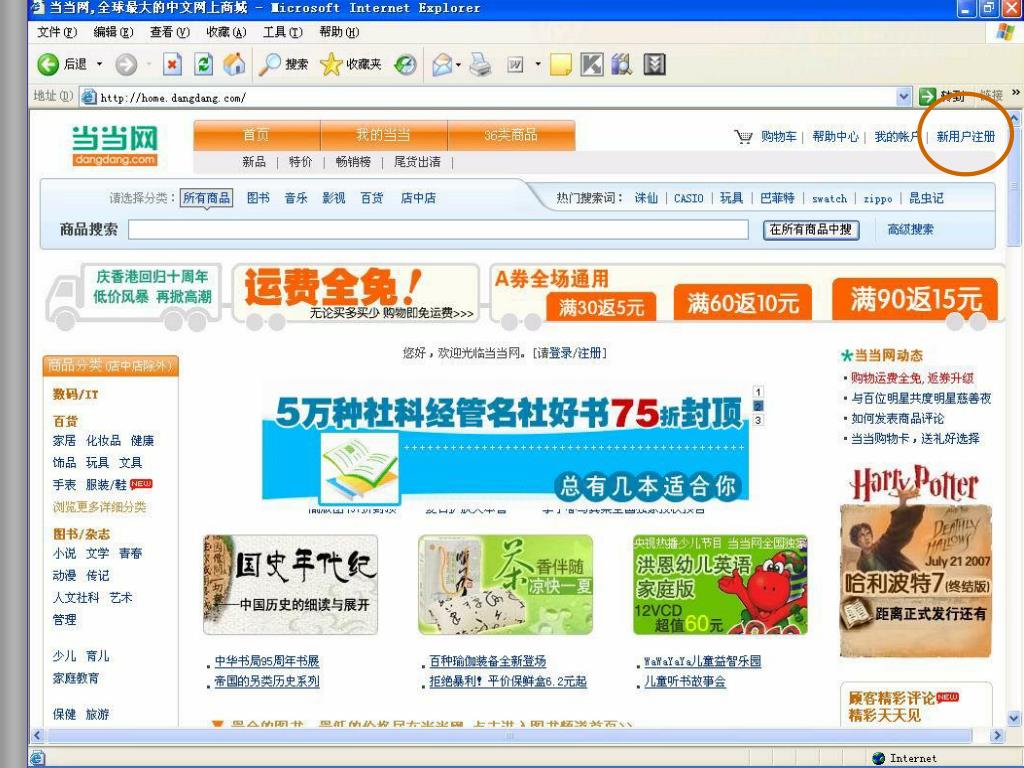Click the IE Back arrow icon

(48, 64)
